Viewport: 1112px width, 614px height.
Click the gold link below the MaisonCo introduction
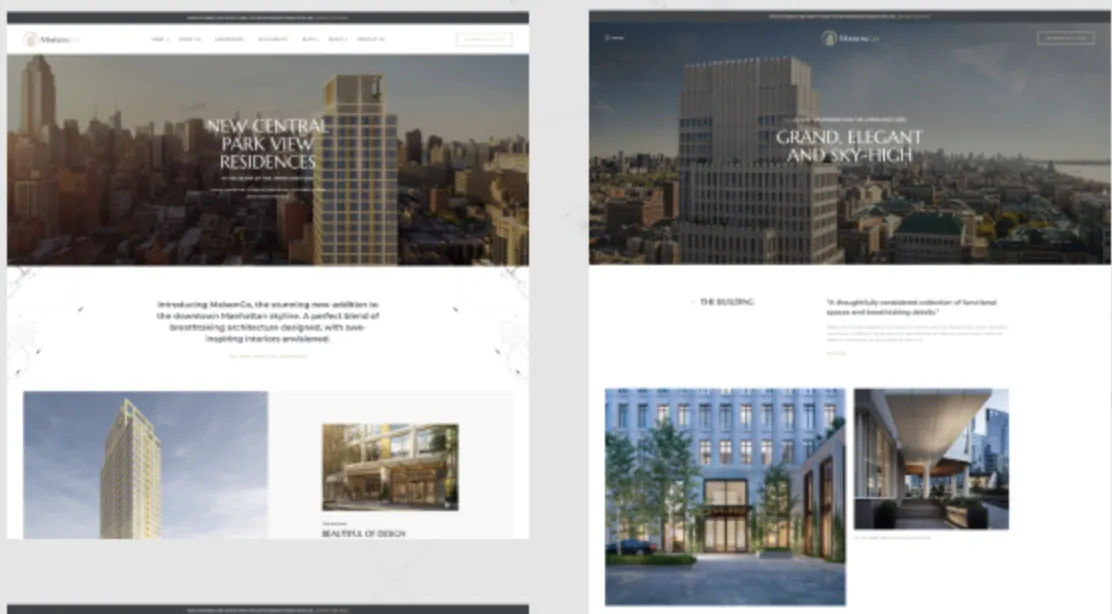click(x=268, y=357)
